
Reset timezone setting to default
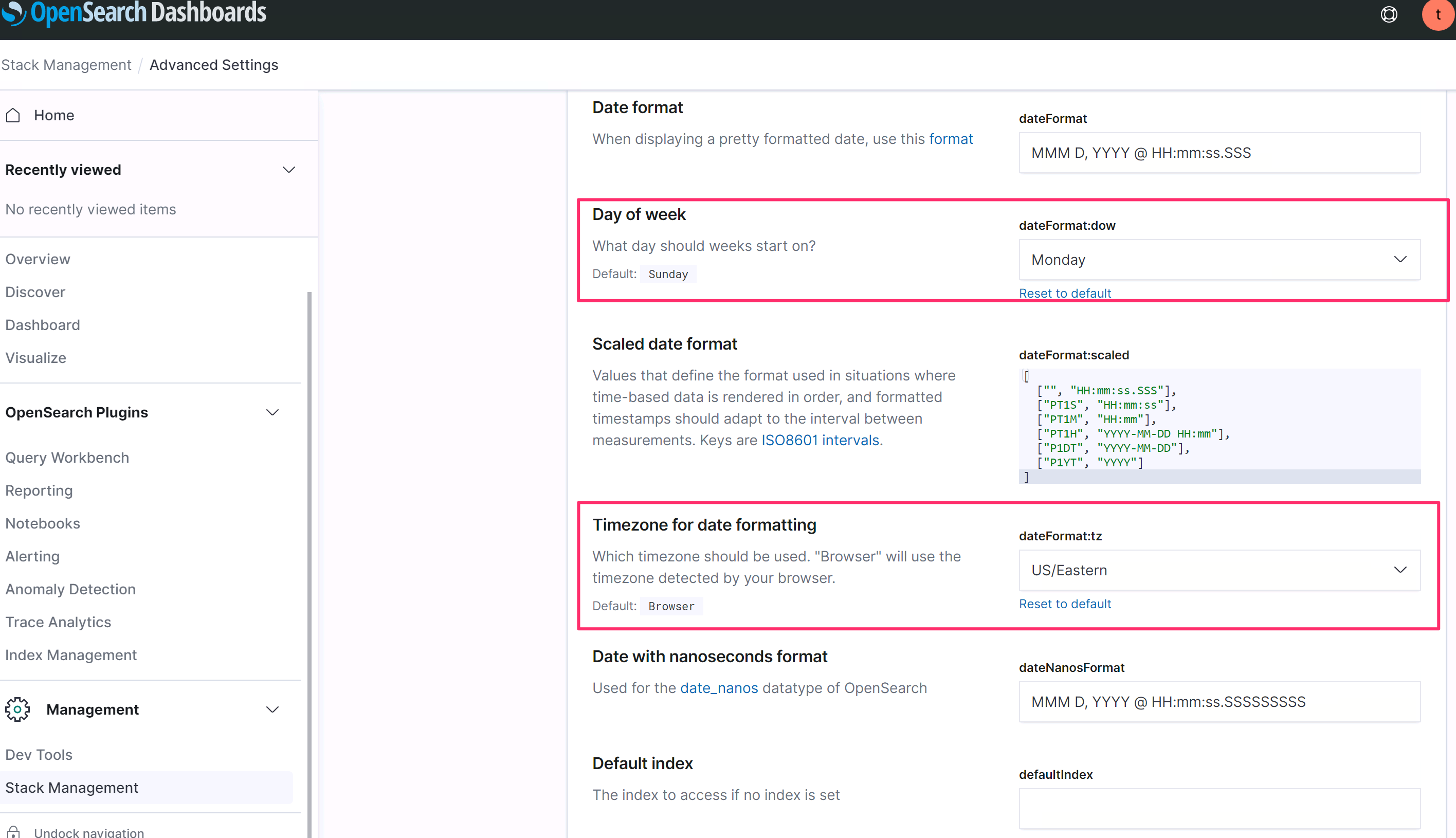point(1065,604)
